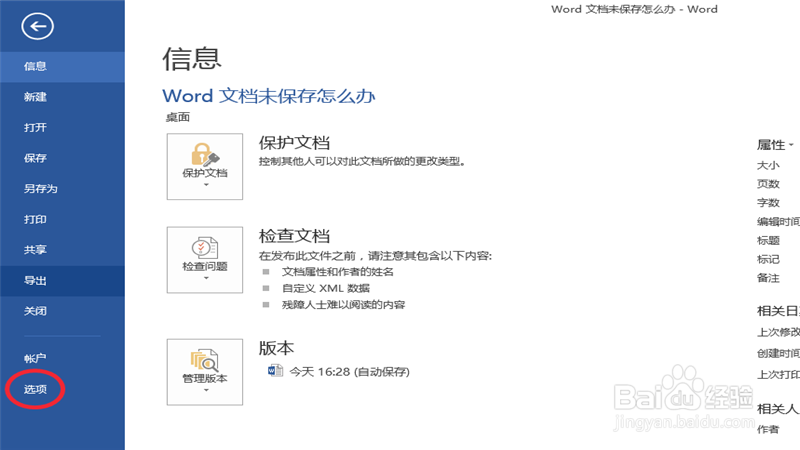Screen dimensions: 800x450
Task: Select 关闭 in the backstage menu
Action: (x=62, y=311)
